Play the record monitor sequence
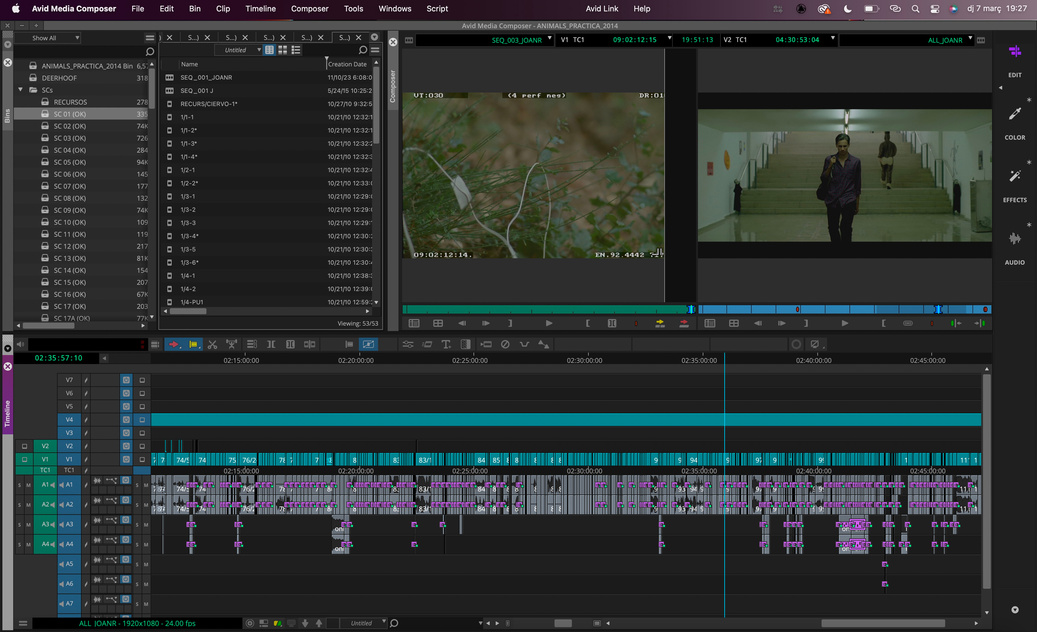This screenshot has width=1037, height=632. [845, 323]
